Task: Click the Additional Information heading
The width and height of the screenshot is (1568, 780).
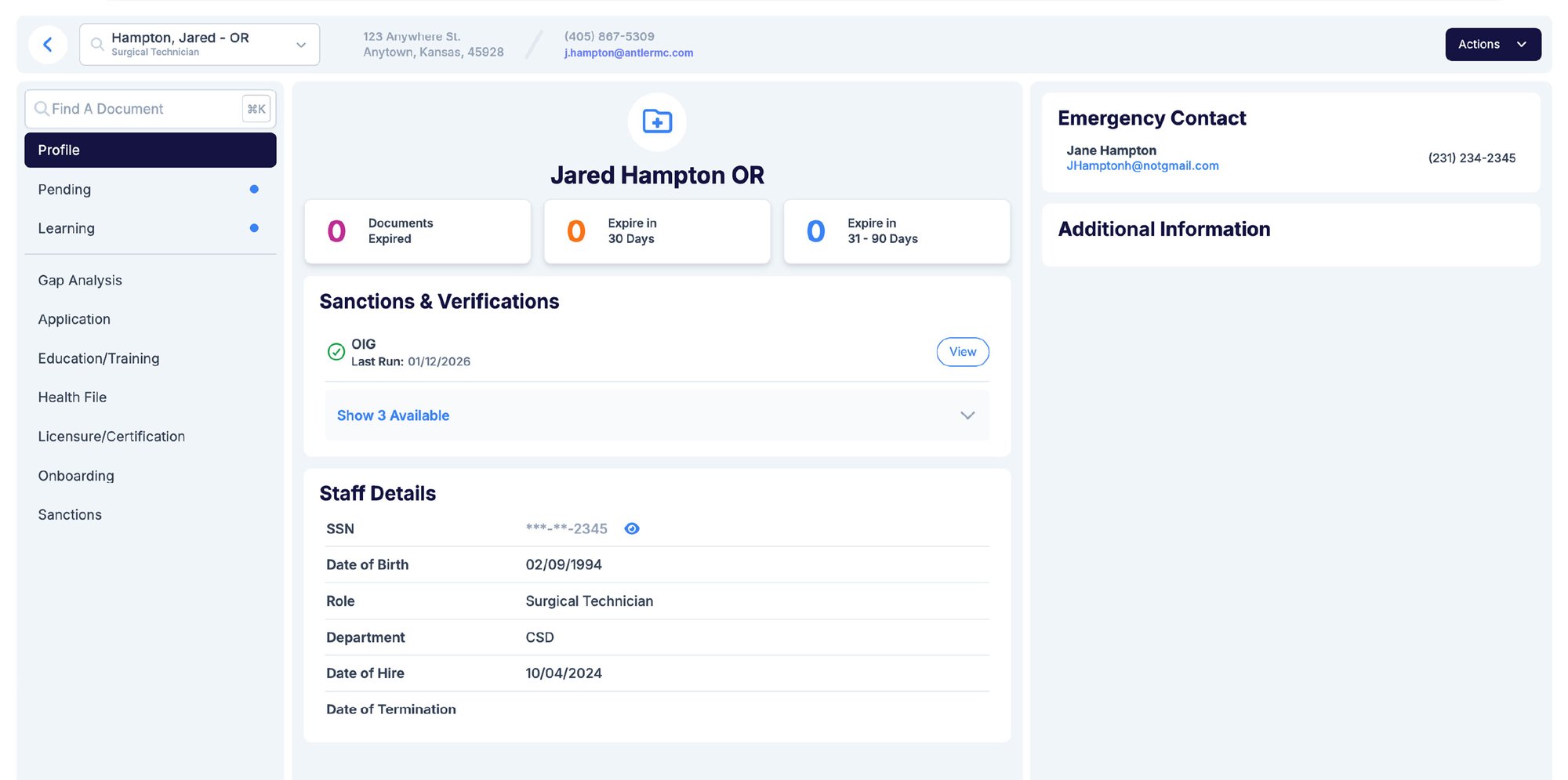Action: pyautogui.click(x=1164, y=229)
